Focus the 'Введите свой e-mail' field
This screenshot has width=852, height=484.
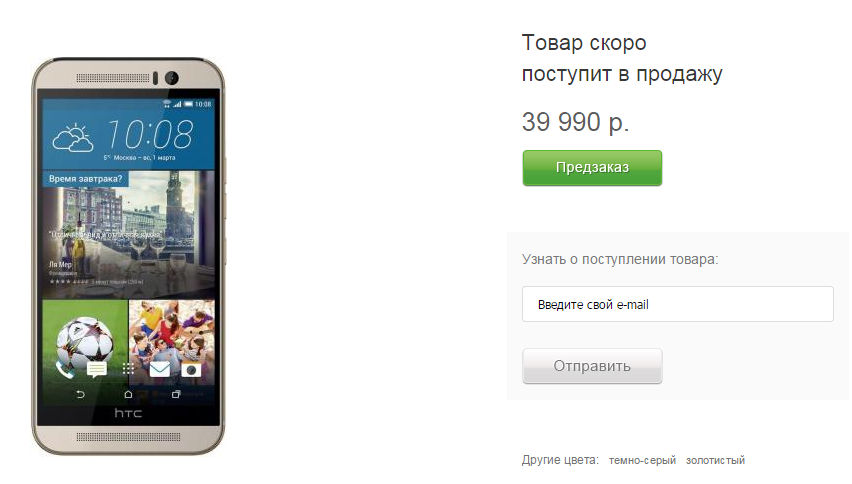click(x=678, y=304)
